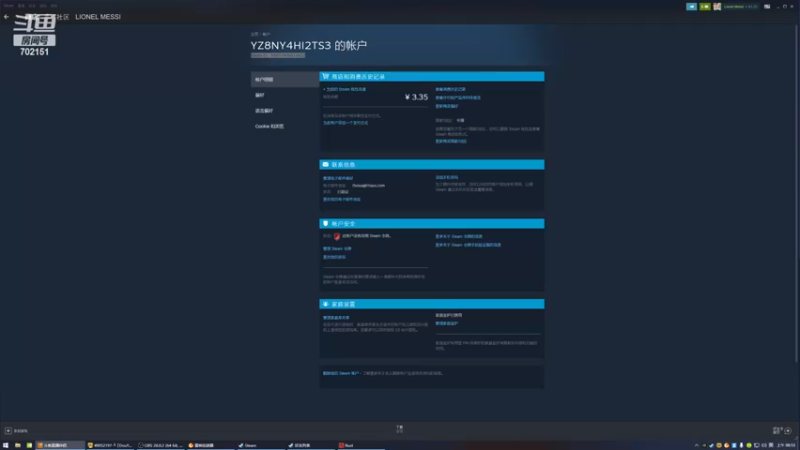View purchase history link

point(450,89)
